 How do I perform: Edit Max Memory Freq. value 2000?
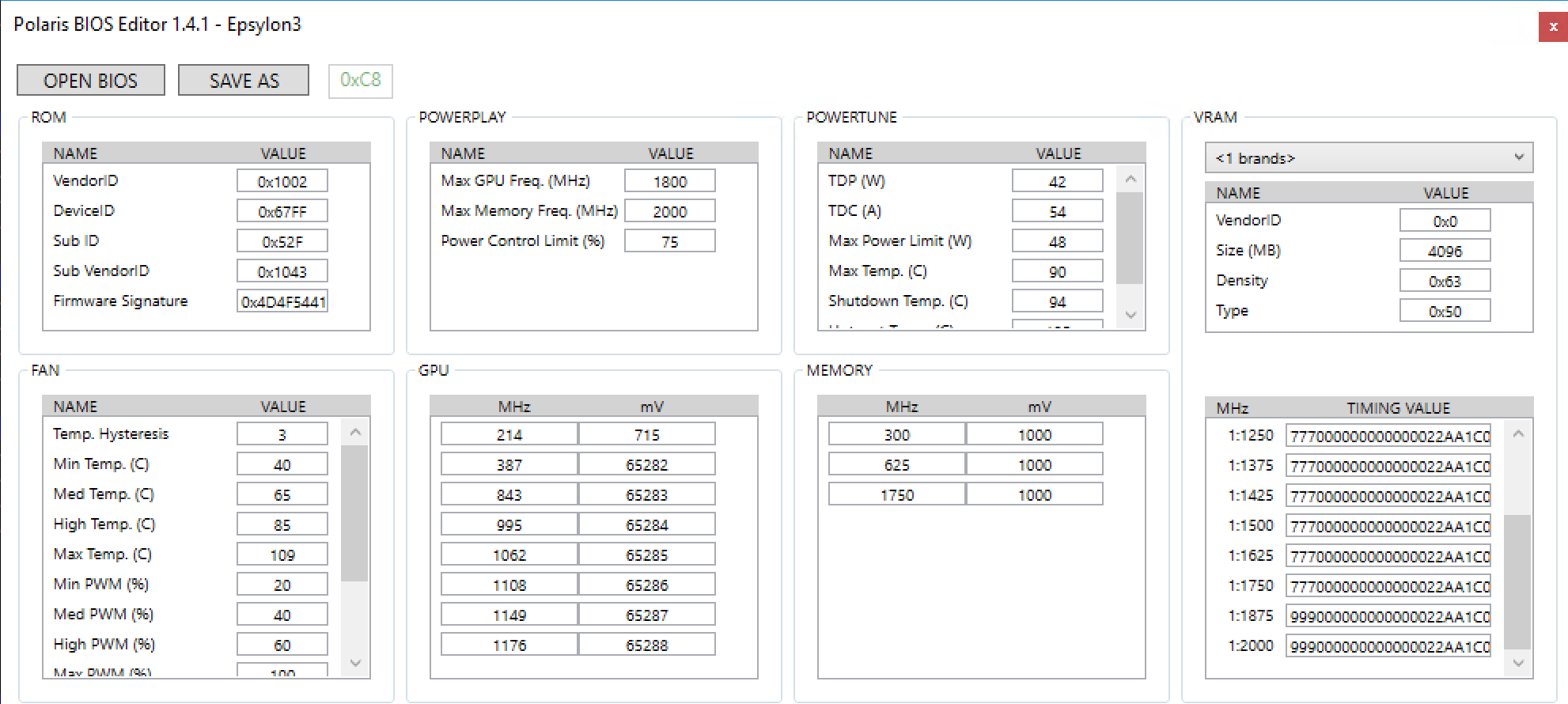(670, 211)
